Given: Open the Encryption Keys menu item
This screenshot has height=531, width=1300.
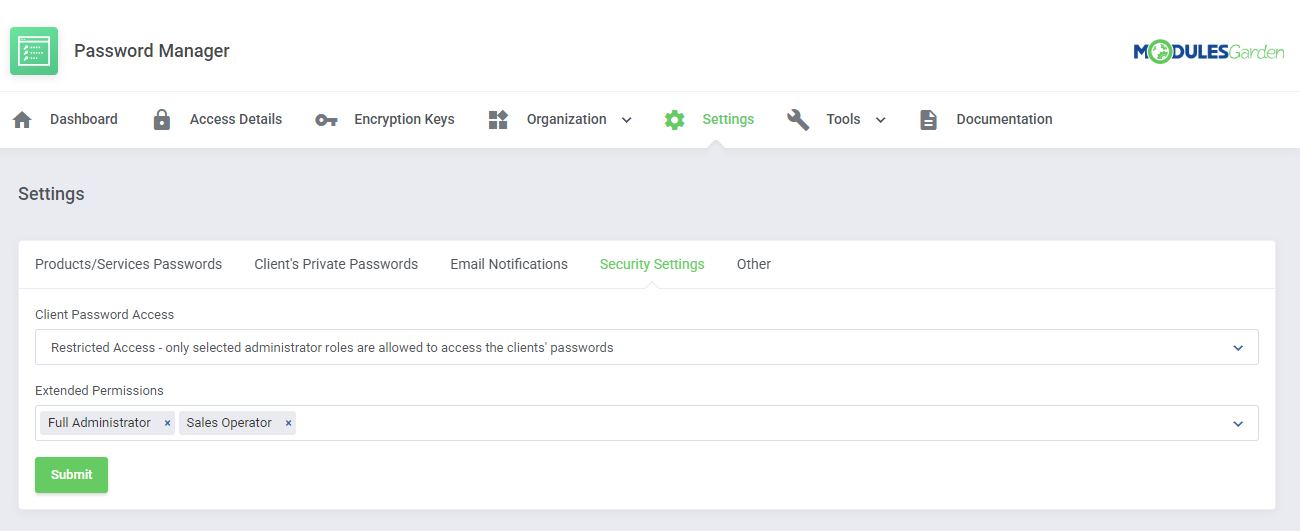Looking at the screenshot, I should point(404,119).
